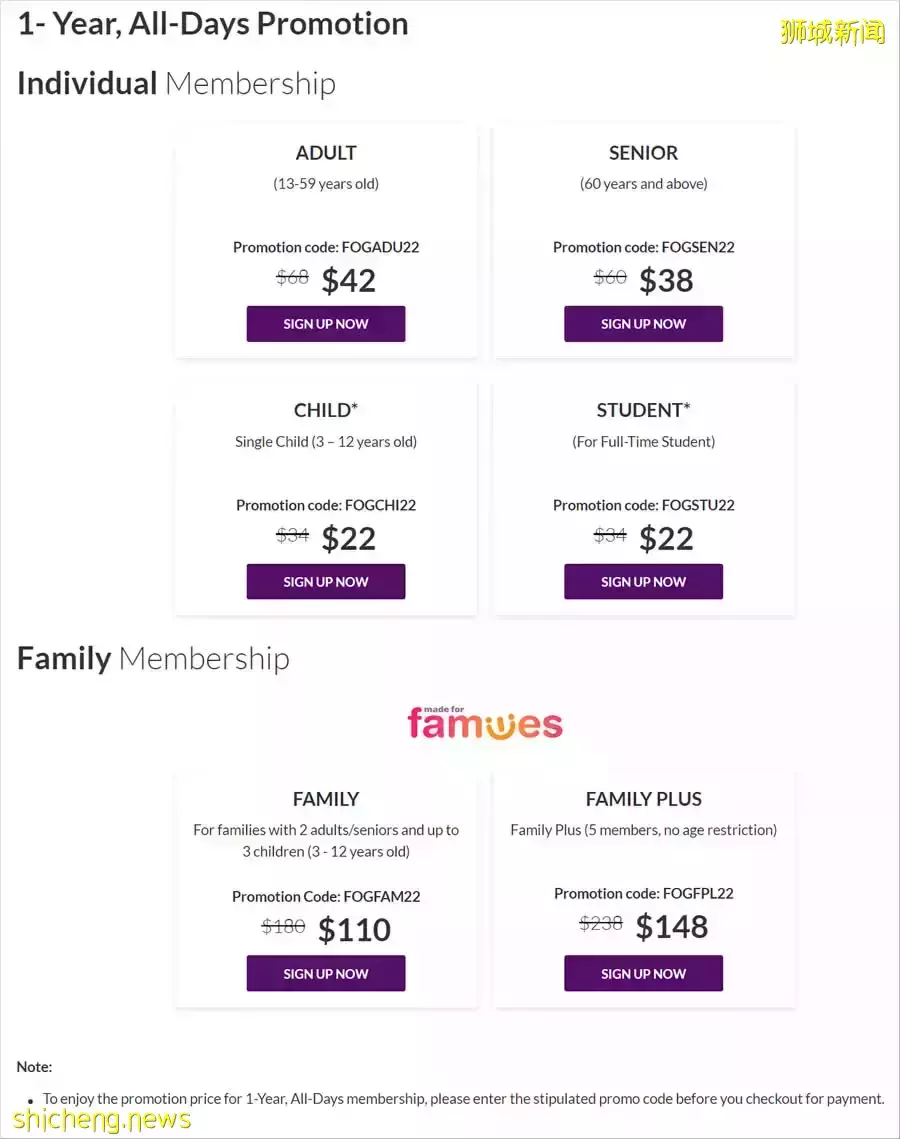Click the Made for Families logo
Screen dimensions: 900x1139
[485, 723]
